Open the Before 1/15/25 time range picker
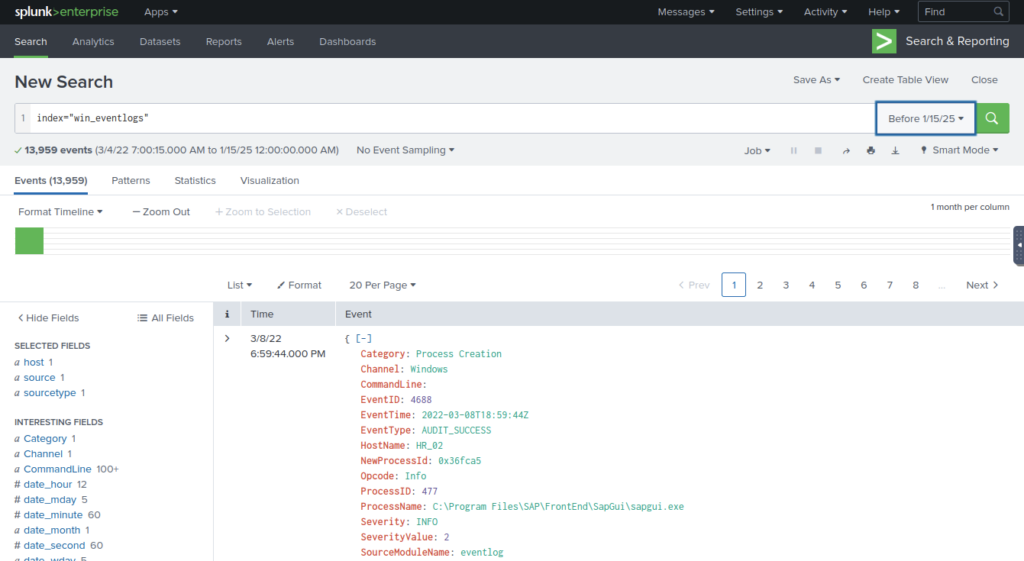Image resolution: width=1024 pixels, height=561 pixels. [x=925, y=118]
